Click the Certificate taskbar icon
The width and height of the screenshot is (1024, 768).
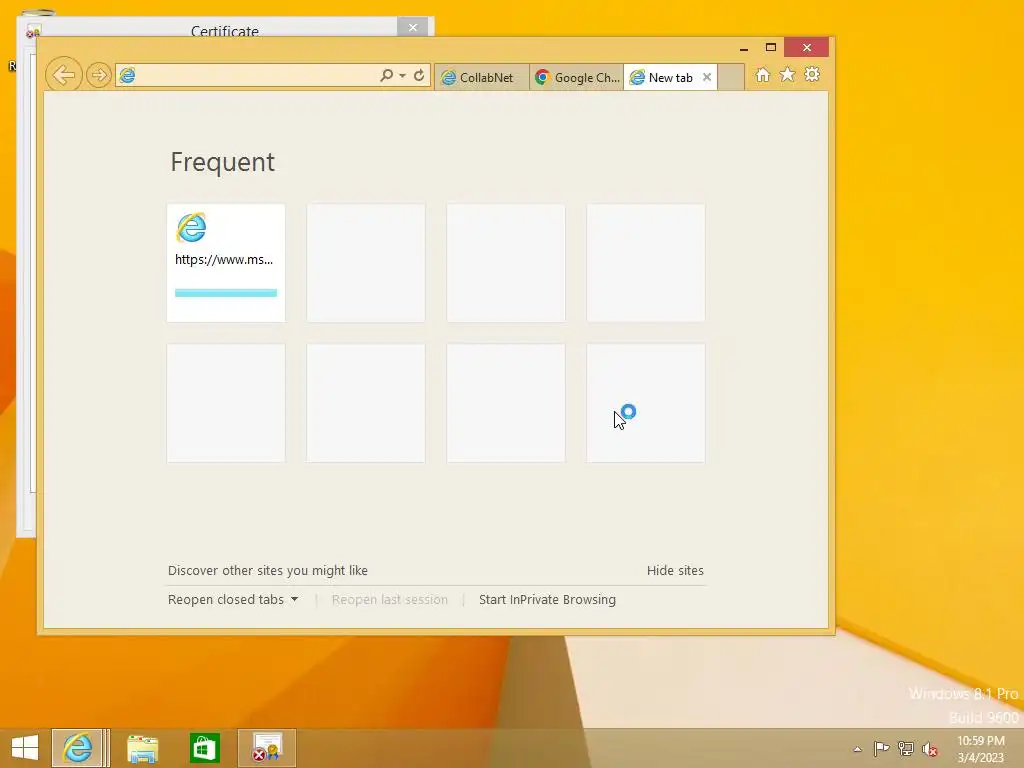coord(267,748)
